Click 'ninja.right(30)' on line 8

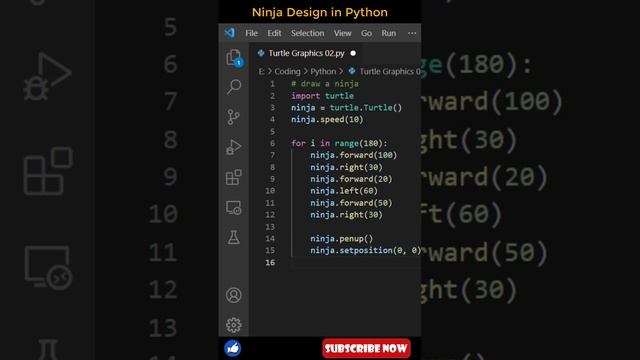[346, 167]
